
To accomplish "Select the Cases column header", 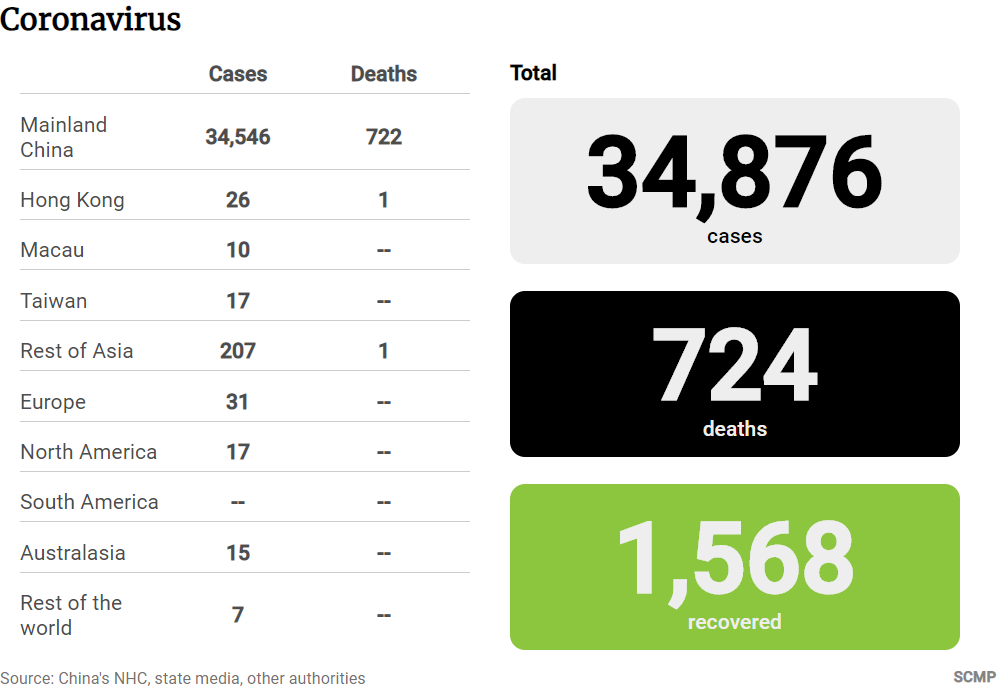I will [x=238, y=74].
